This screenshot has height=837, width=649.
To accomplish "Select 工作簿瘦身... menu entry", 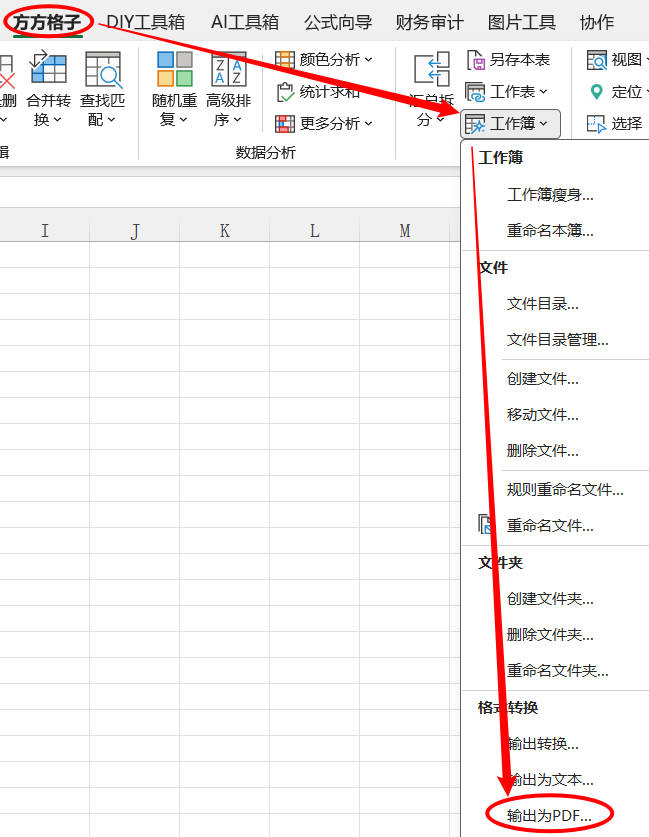I will coord(550,195).
